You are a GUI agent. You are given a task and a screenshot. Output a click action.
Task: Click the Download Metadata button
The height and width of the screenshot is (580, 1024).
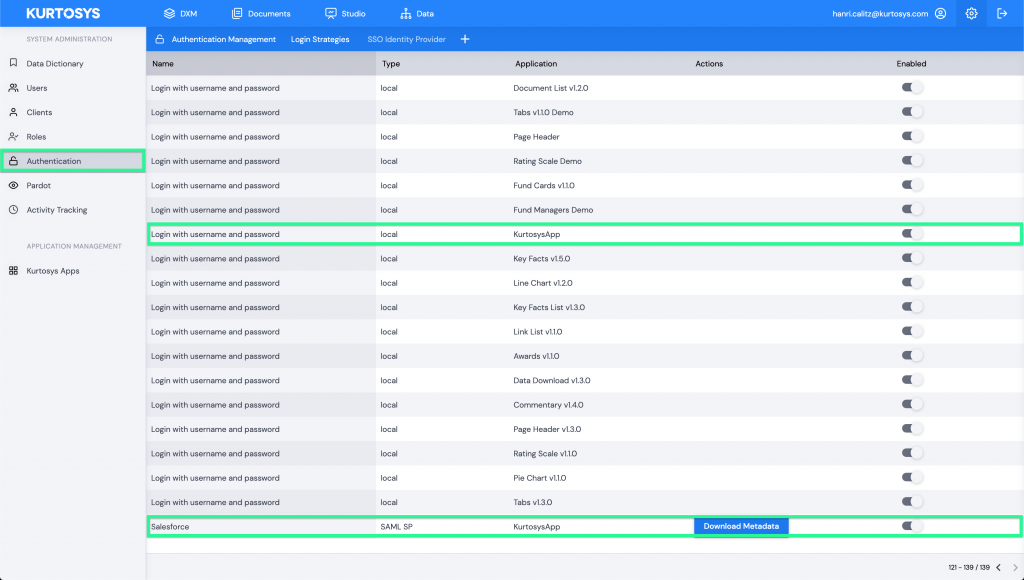(741, 526)
